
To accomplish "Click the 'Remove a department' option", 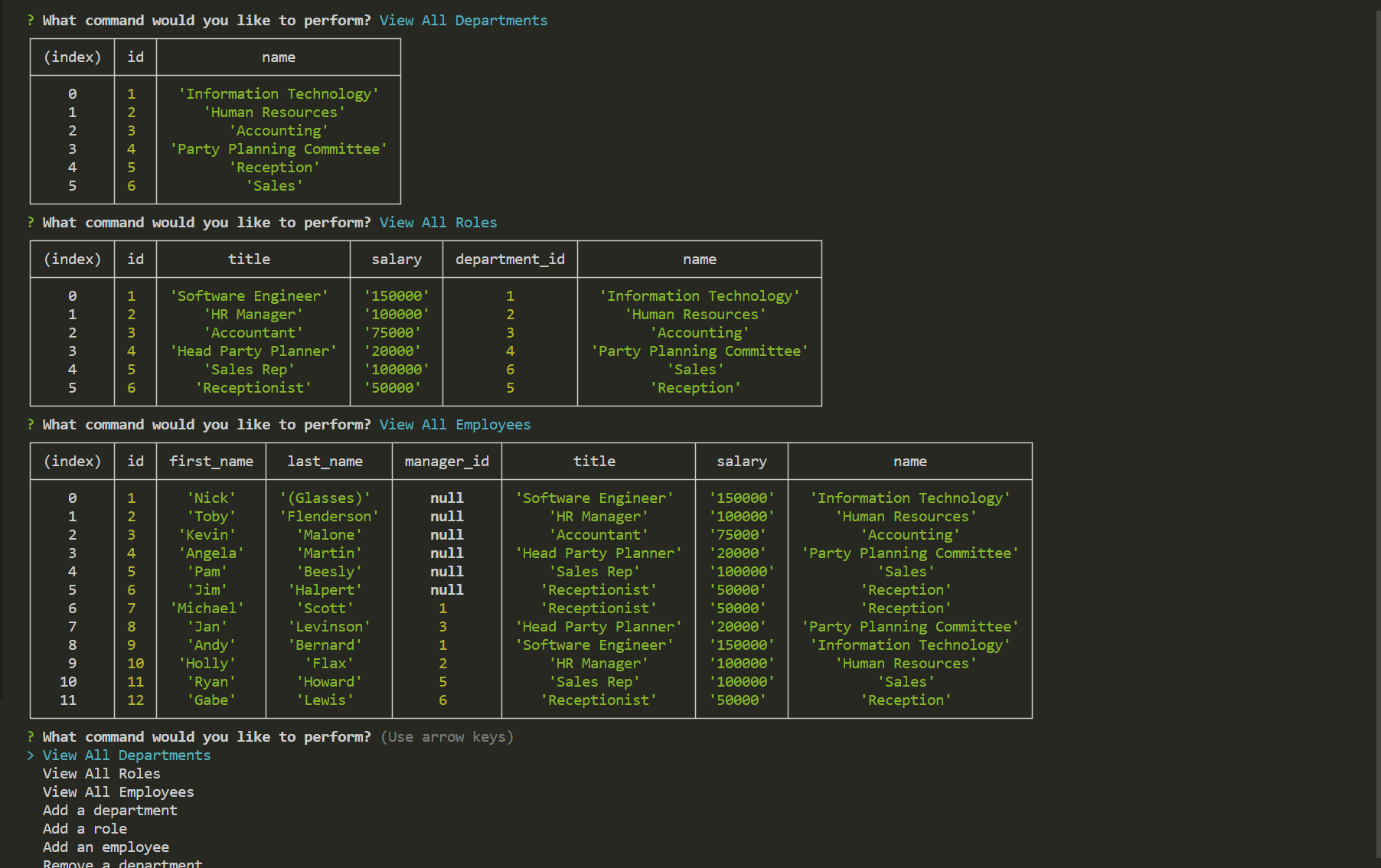I will tap(122, 862).
